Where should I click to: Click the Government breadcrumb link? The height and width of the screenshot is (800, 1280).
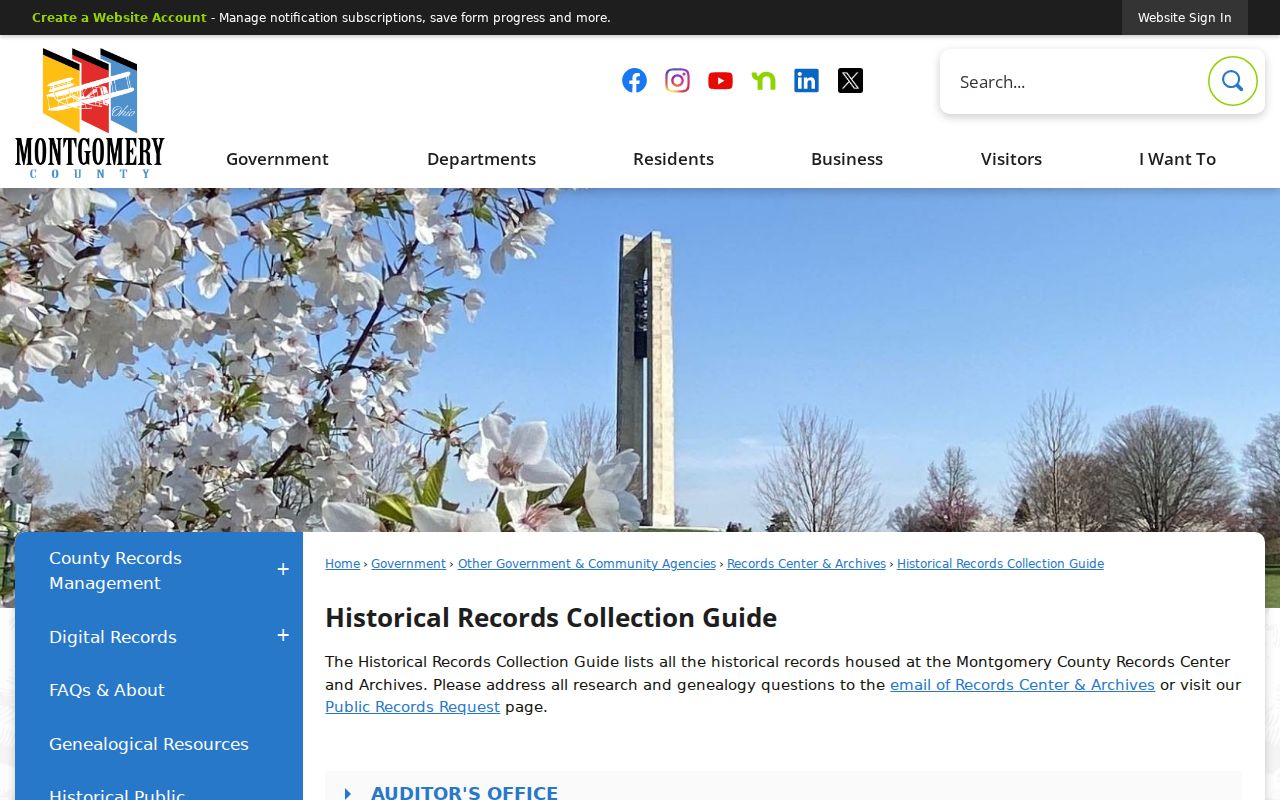[408, 564]
